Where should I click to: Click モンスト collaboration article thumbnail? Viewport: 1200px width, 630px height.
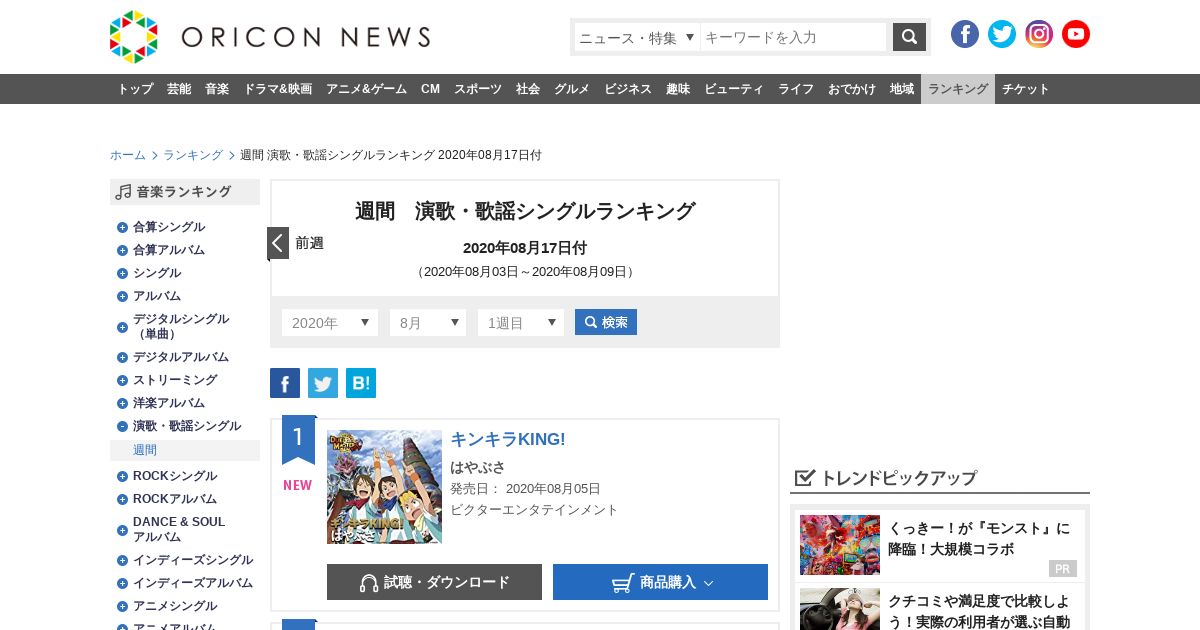tap(840, 545)
